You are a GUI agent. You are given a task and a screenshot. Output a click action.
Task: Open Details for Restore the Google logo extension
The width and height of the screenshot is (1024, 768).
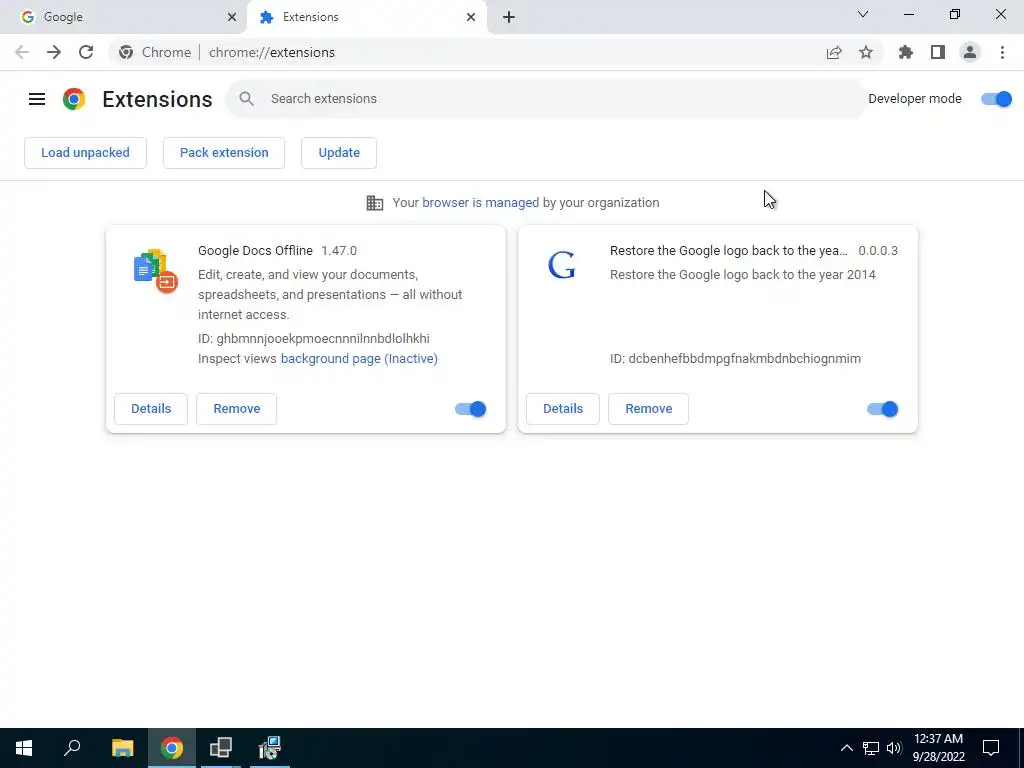click(x=563, y=409)
